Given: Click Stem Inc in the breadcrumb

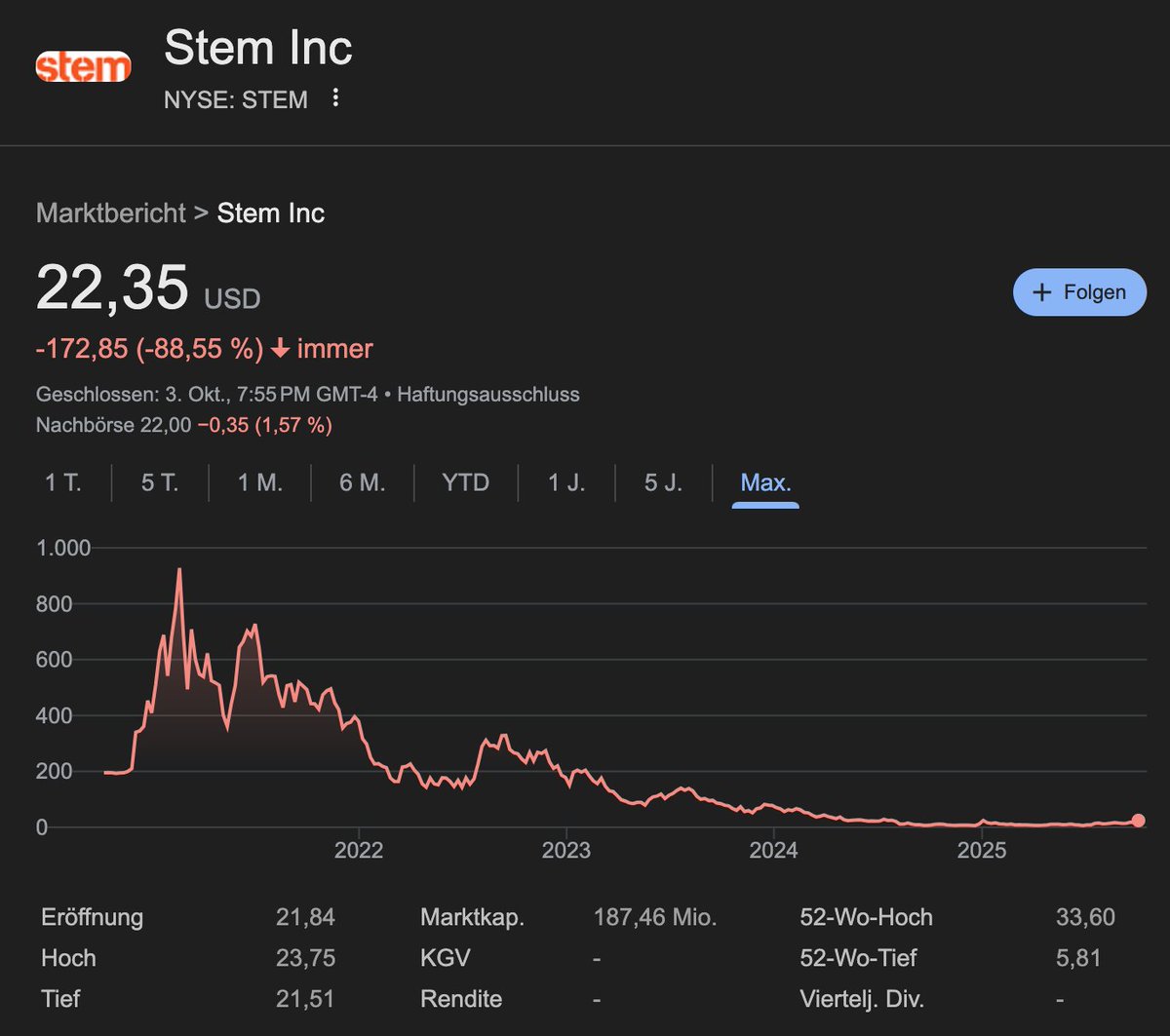Looking at the screenshot, I should [271, 213].
